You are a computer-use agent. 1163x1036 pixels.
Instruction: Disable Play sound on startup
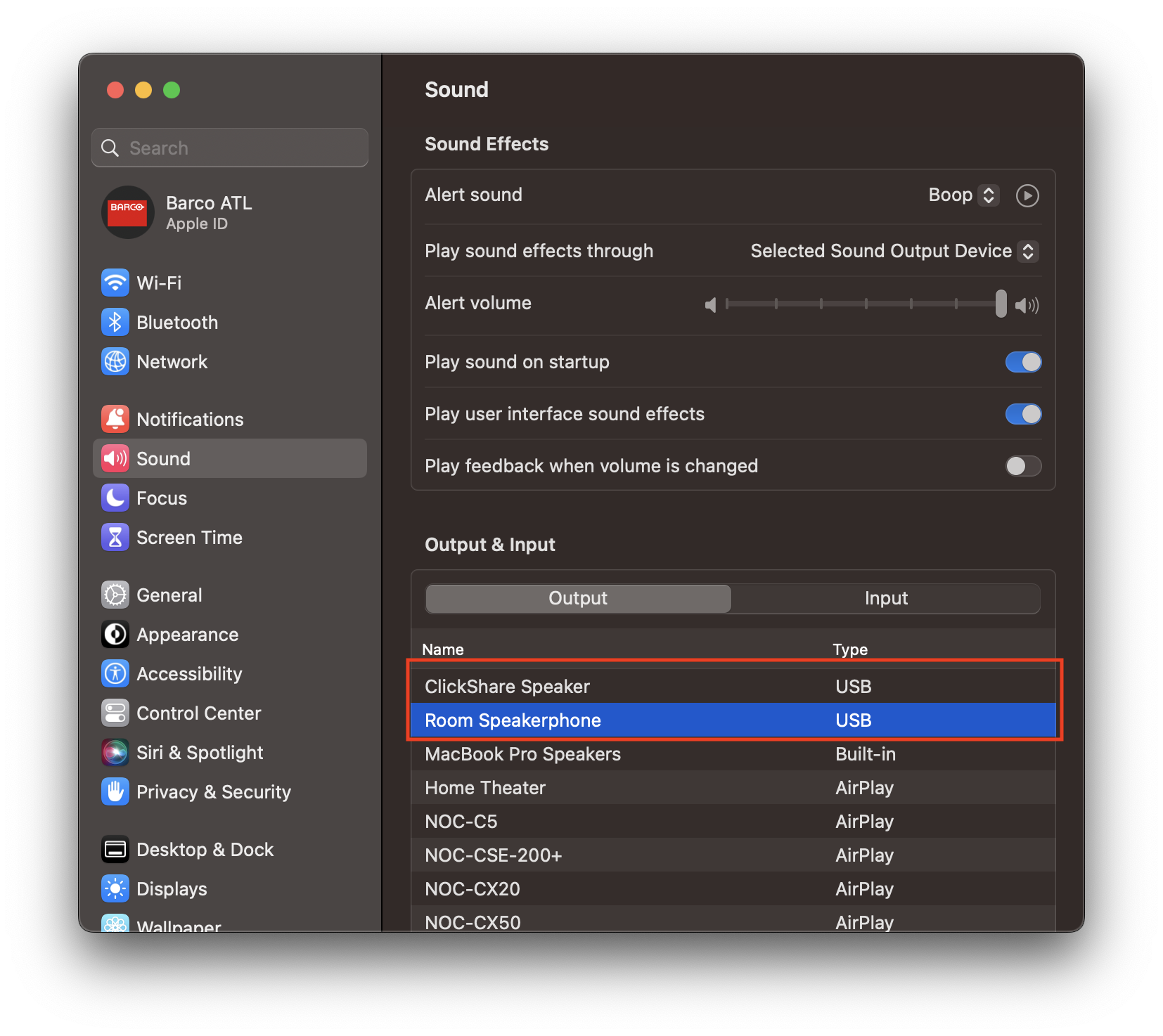coord(1023,362)
